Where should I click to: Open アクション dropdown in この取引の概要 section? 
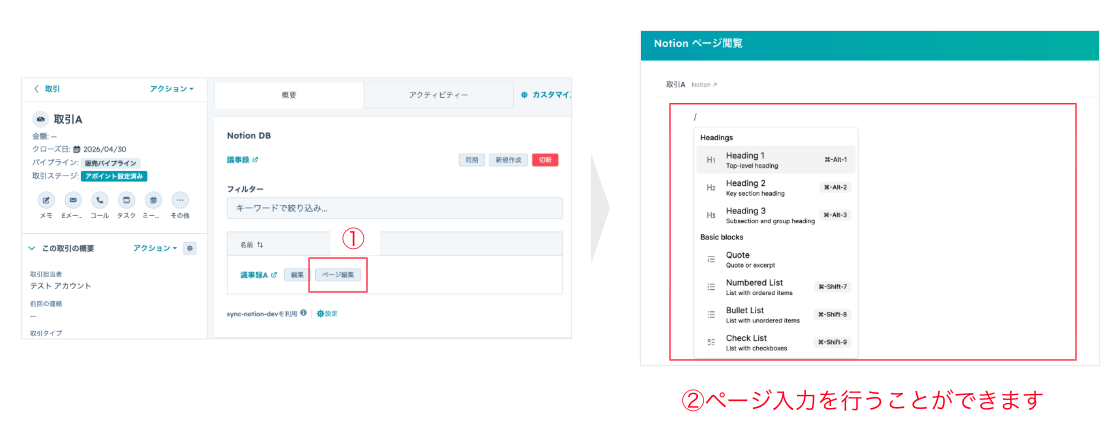click(156, 248)
